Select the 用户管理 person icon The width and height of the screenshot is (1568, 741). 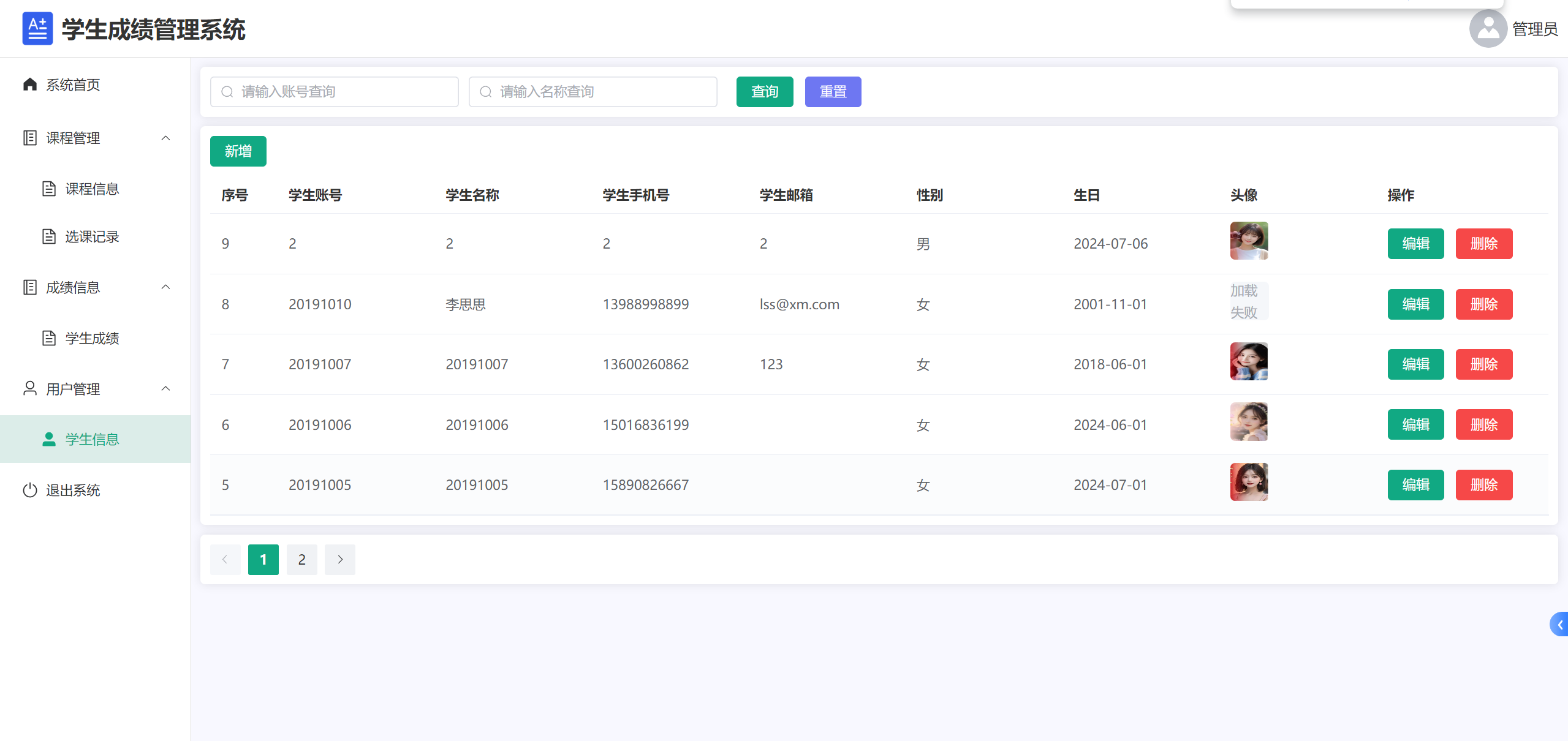point(30,388)
